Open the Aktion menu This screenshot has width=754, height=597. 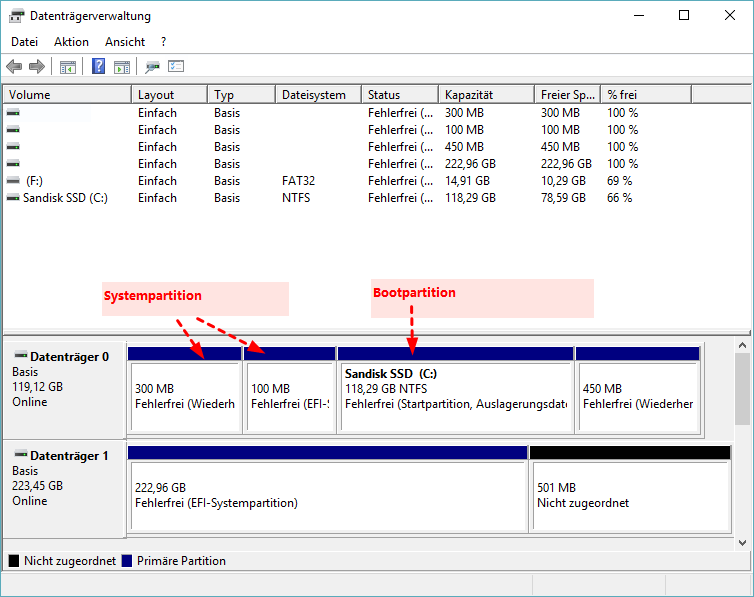pyautogui.click(x=71, y=42)
